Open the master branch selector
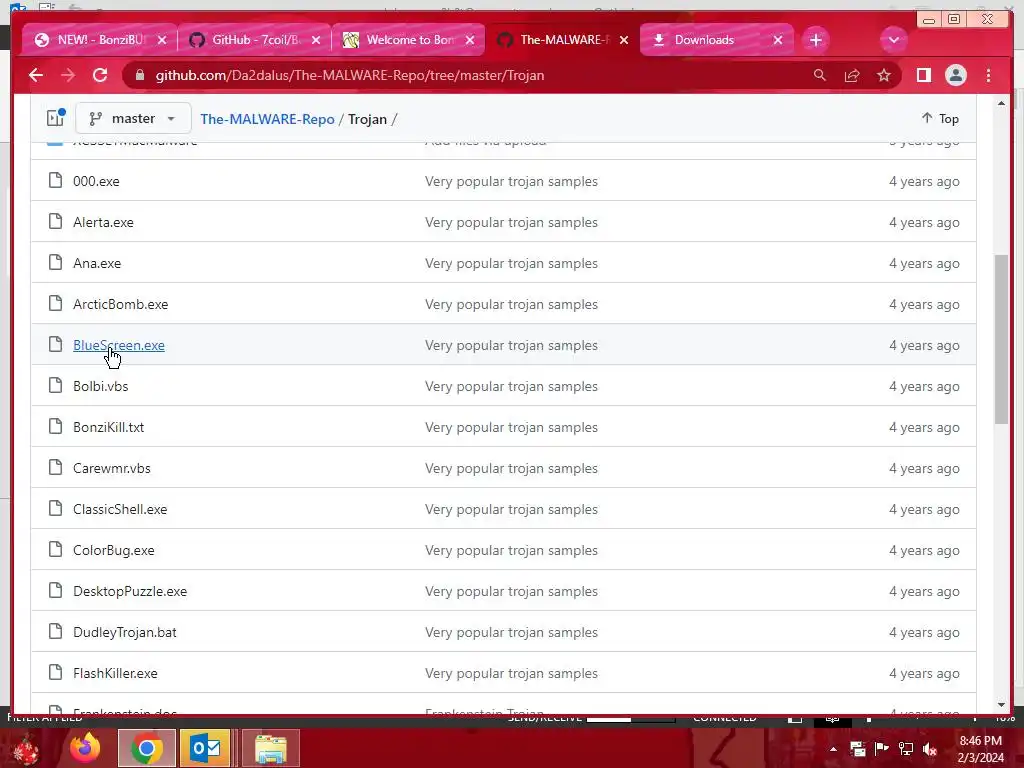Screen dimensions: 1024x768 point(133,118)
